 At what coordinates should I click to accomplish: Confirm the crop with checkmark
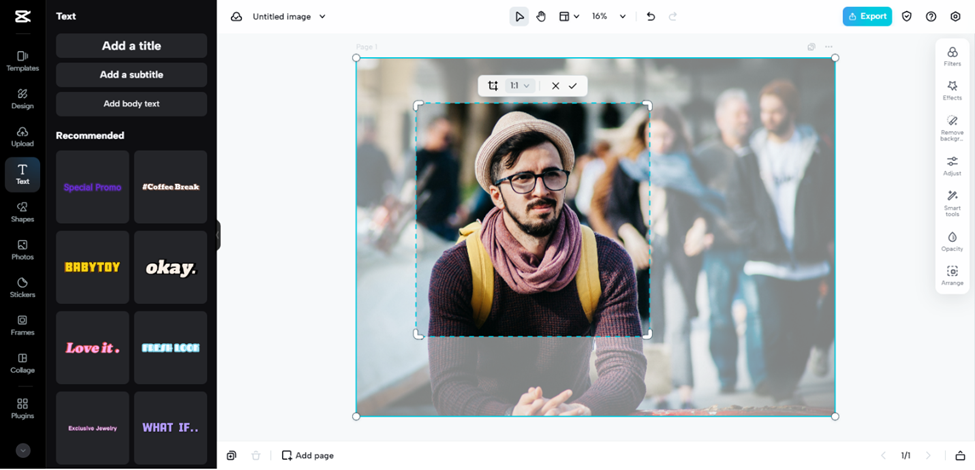[573, 86]
